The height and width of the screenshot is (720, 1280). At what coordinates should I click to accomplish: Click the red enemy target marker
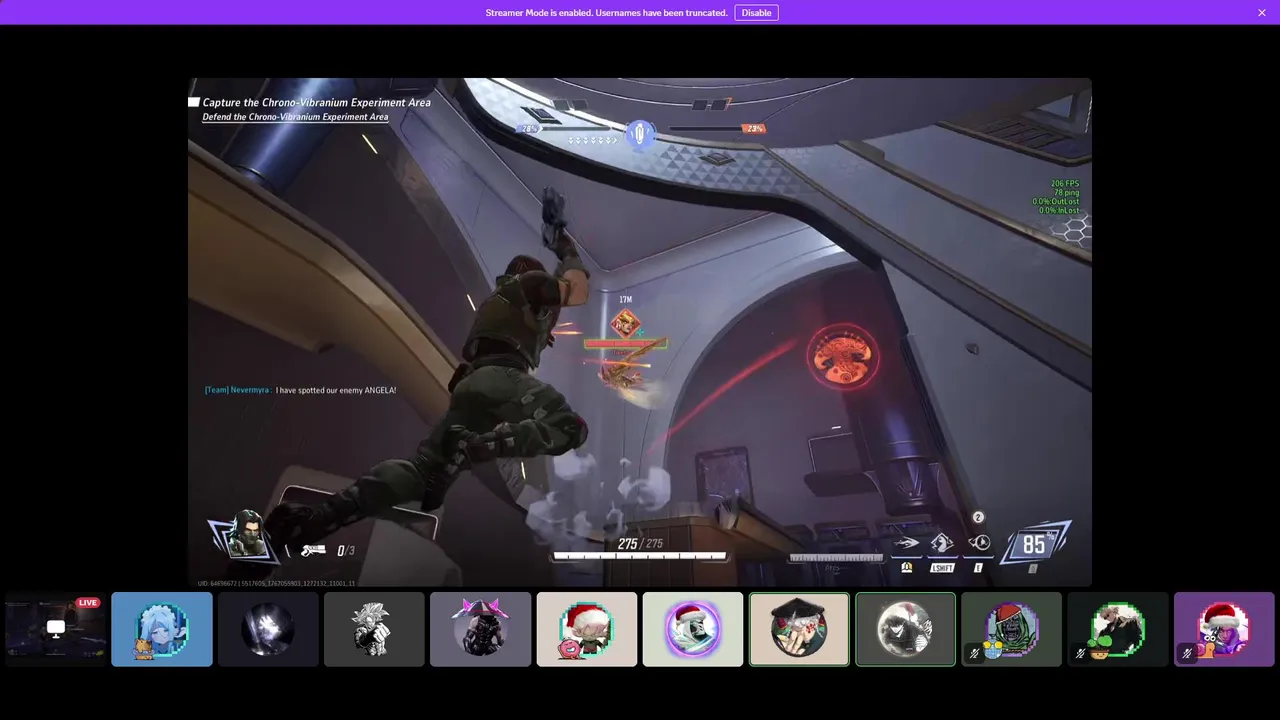(844, 357)
